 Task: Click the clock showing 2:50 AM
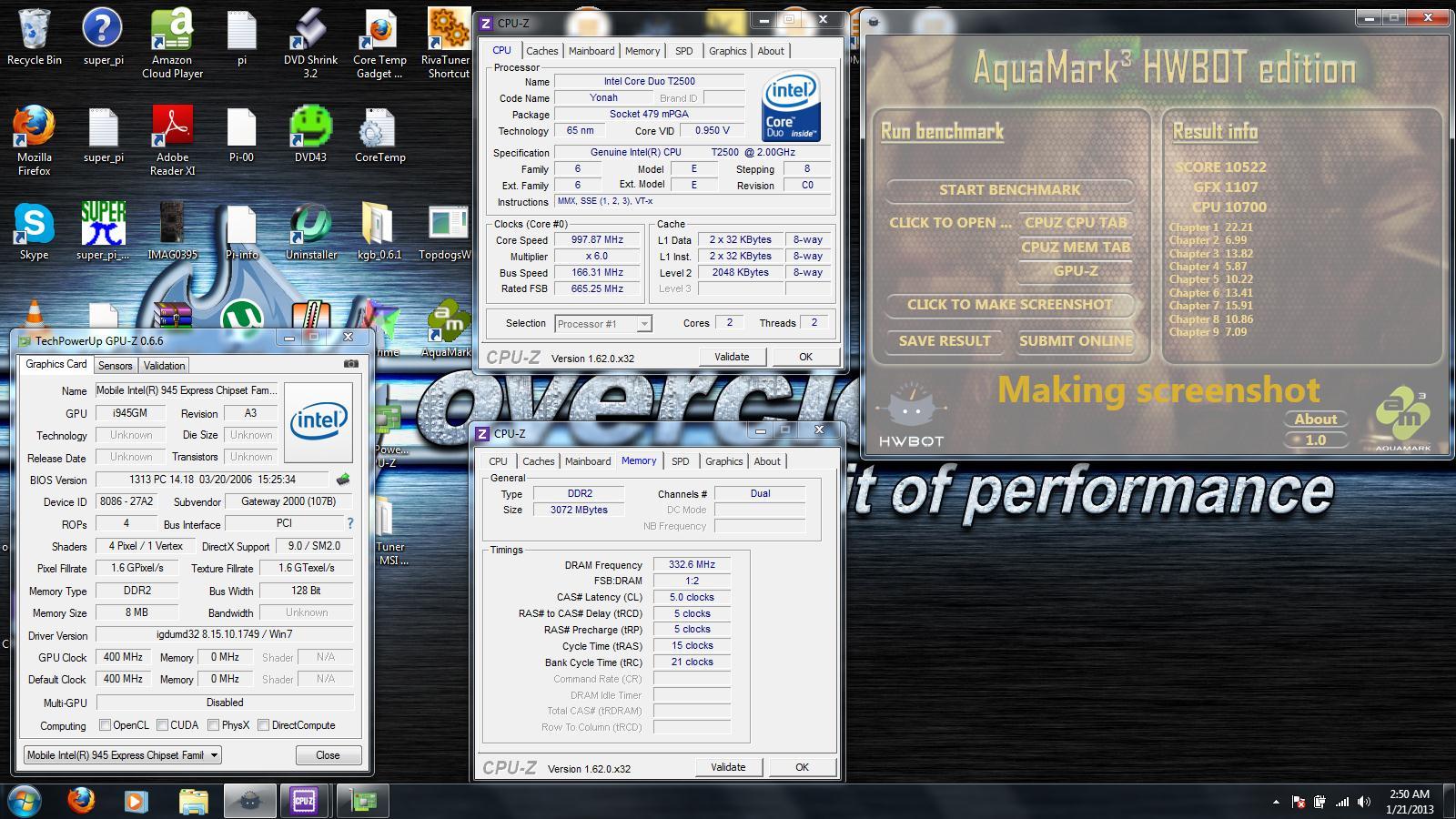tap(1410, 794)
